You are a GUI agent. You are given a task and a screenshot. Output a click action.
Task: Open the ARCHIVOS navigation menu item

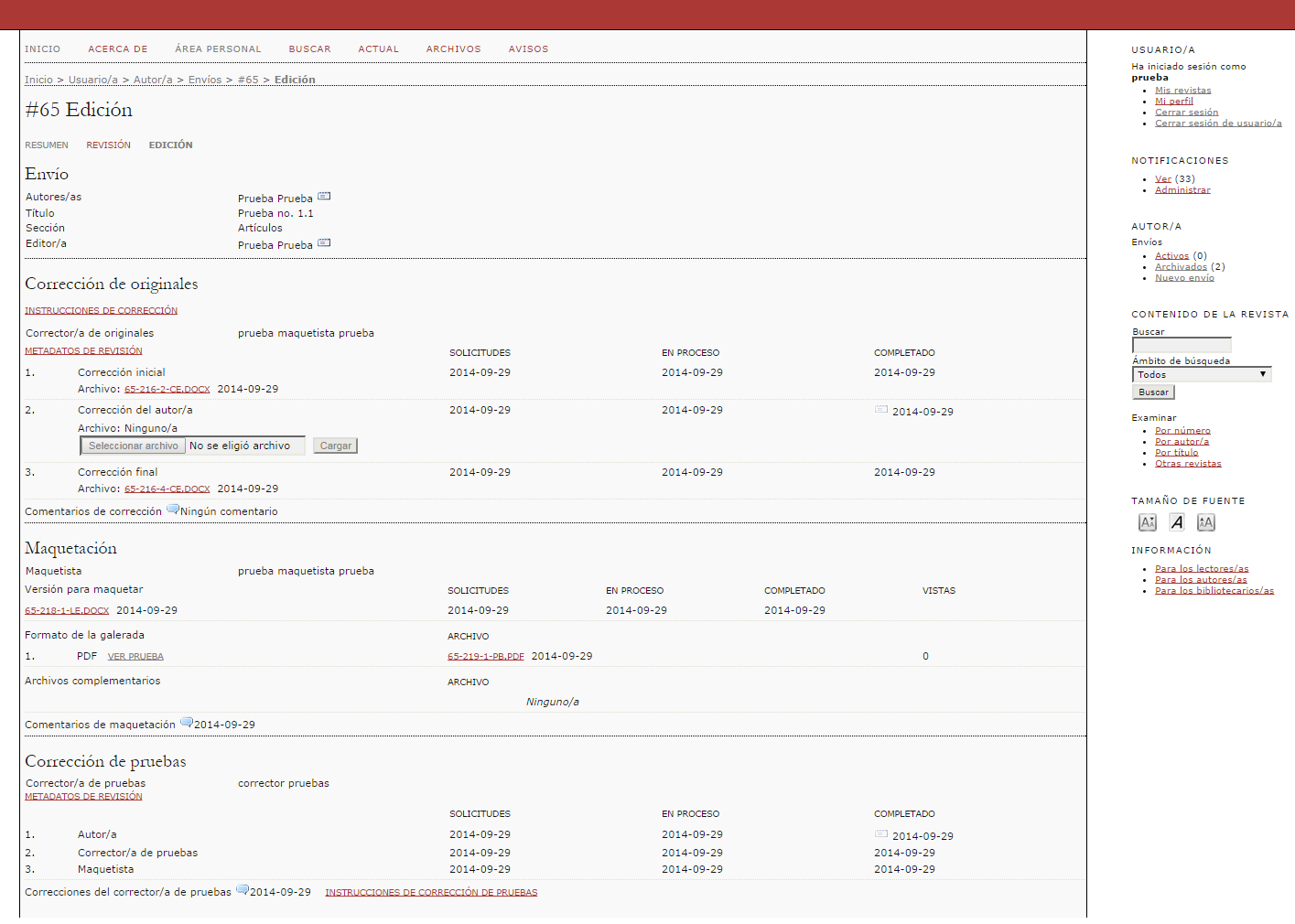[x=453, y=49]
